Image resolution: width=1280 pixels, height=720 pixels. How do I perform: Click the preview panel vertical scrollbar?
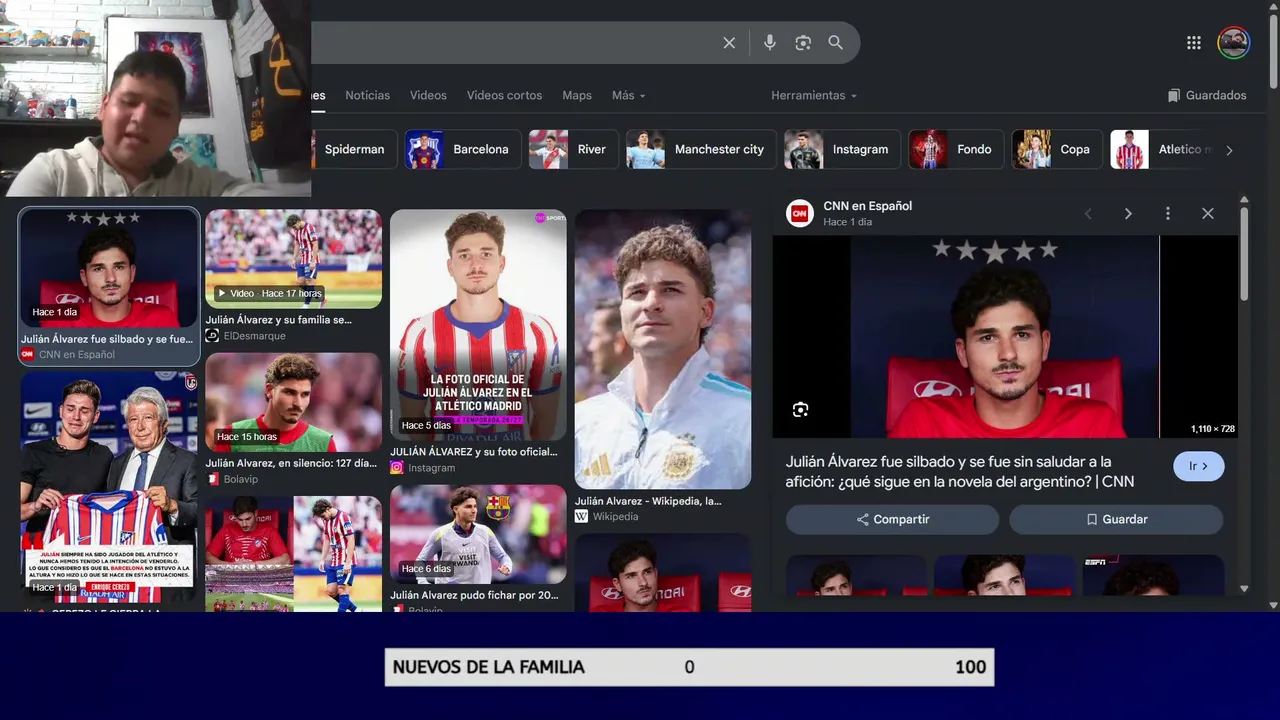(x=1244, y=253)
